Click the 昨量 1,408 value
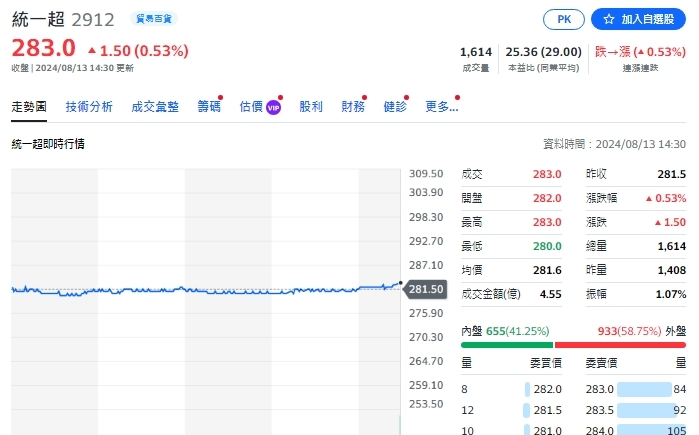Viewport: 699px width, 435px height. point(672,271)
